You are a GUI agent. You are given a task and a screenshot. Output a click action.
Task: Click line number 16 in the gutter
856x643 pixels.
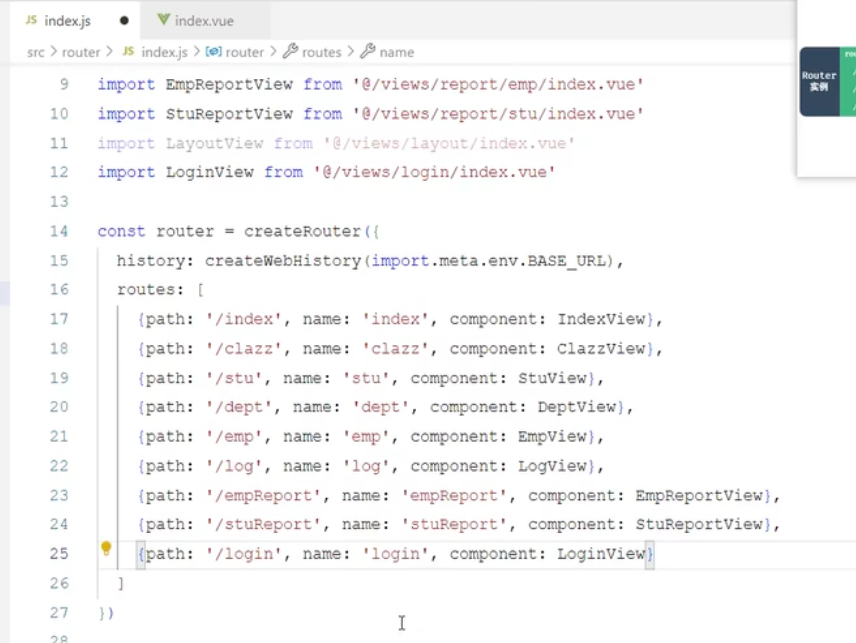tap(59, 289)
